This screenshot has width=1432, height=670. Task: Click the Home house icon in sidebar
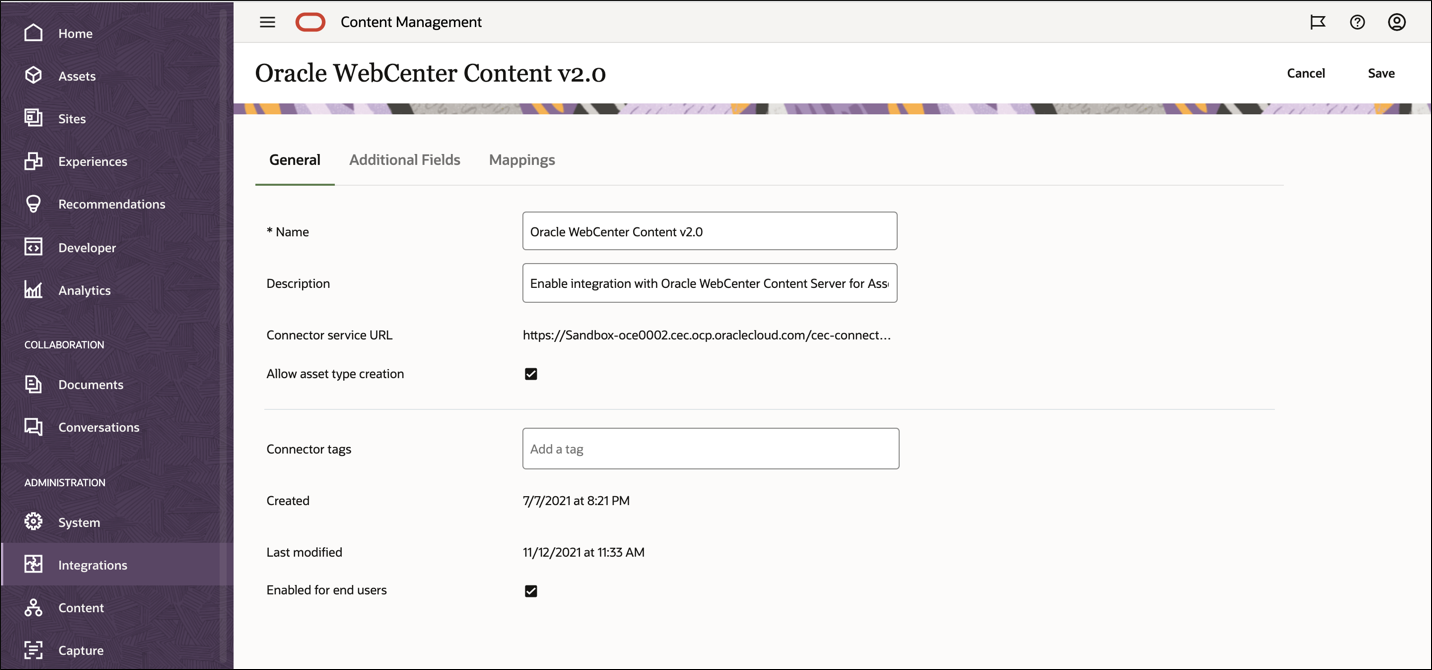pyautogui.click(x=33, y=33)
